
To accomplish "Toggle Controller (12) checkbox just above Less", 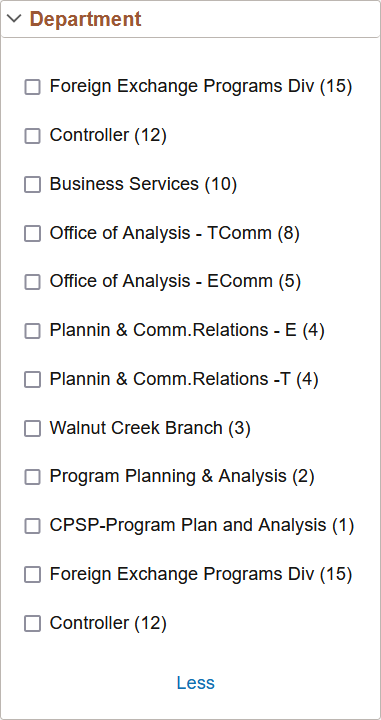I will pos(32,624).
